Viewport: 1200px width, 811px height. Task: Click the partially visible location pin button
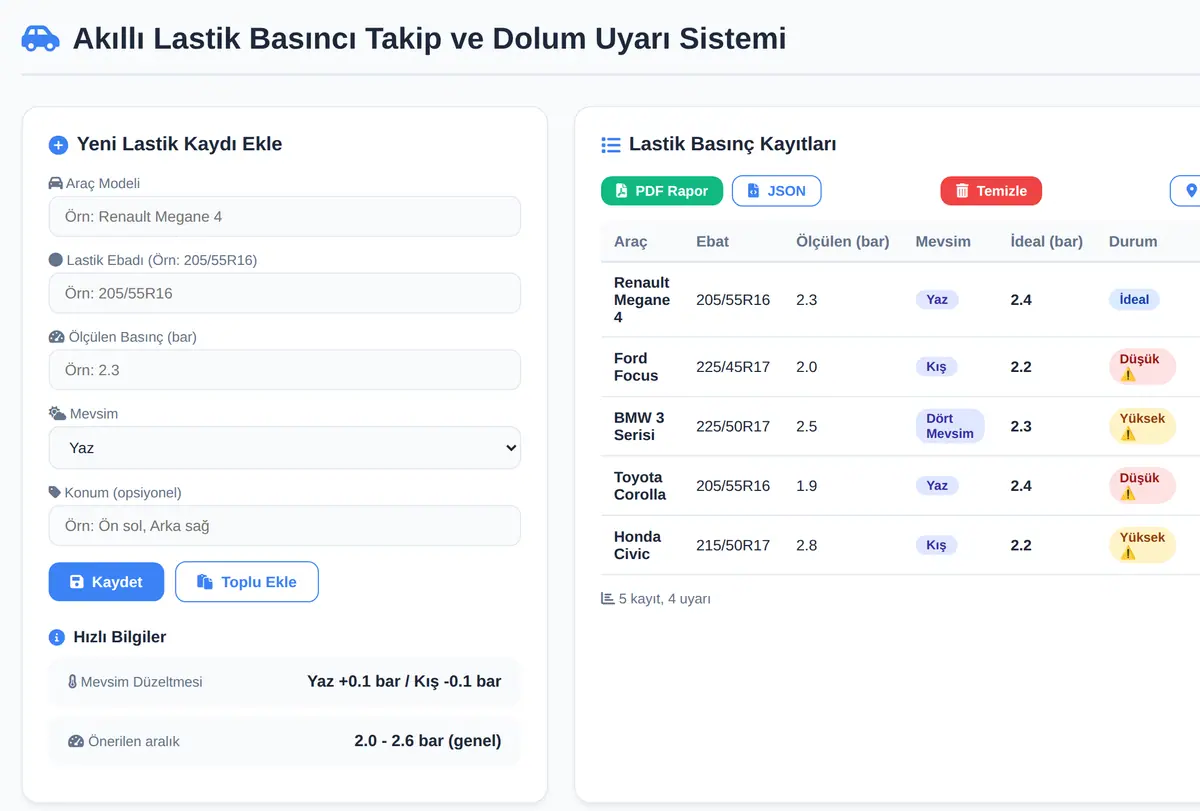click(1186, 191)
